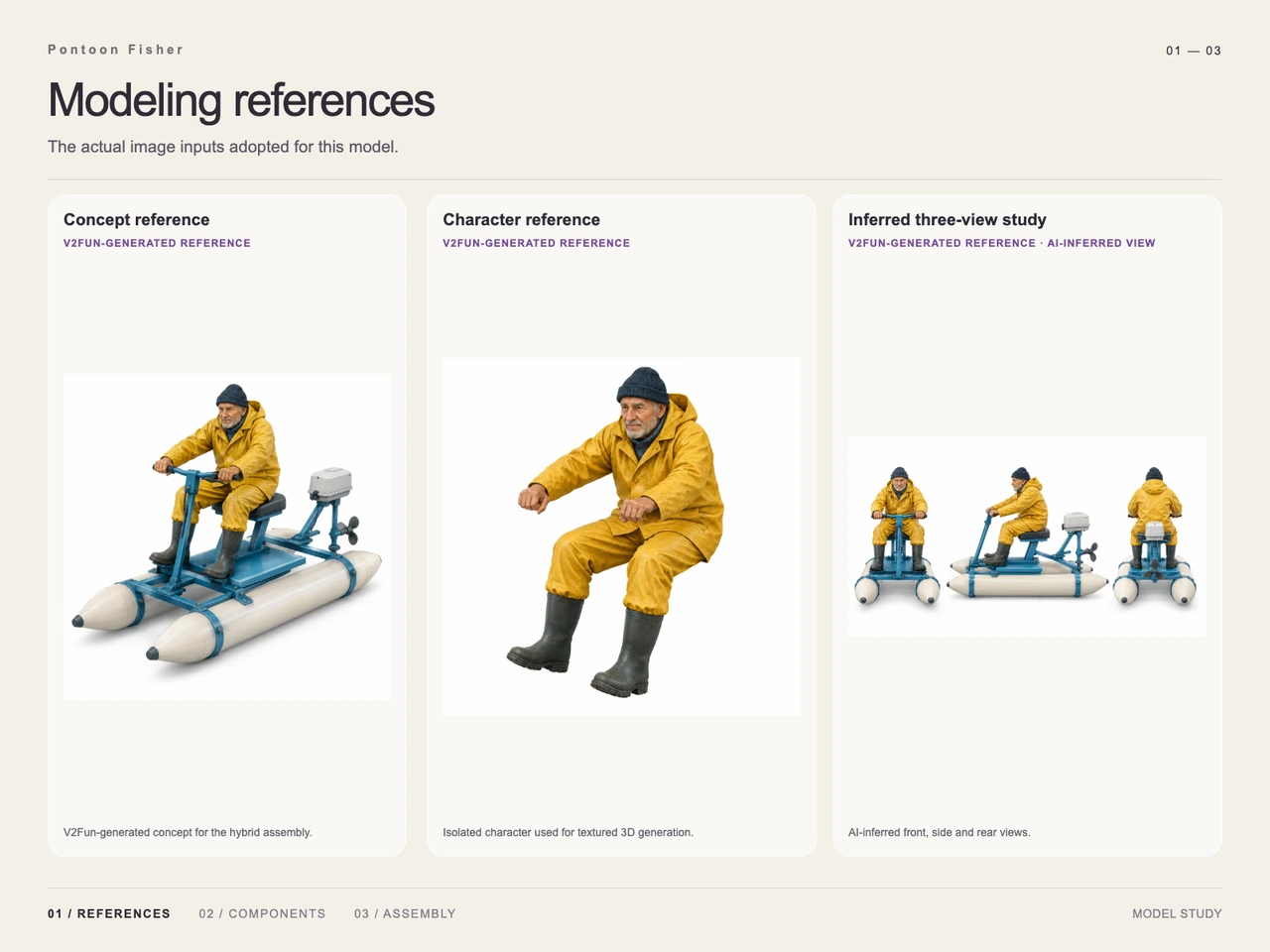The height and width of the screenshot is (952, 1270).
Task: Open the Concept reference pontoon image
Action: point(226,536)
